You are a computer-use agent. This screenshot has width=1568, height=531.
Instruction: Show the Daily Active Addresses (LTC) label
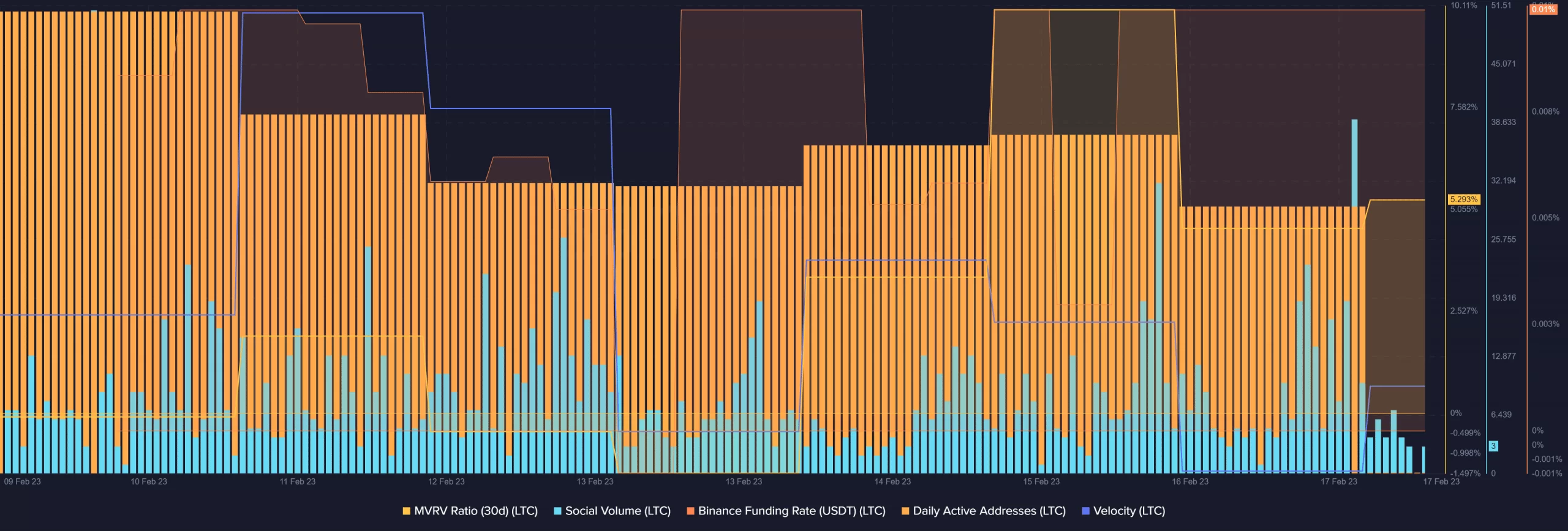click(x=989, y=511)
